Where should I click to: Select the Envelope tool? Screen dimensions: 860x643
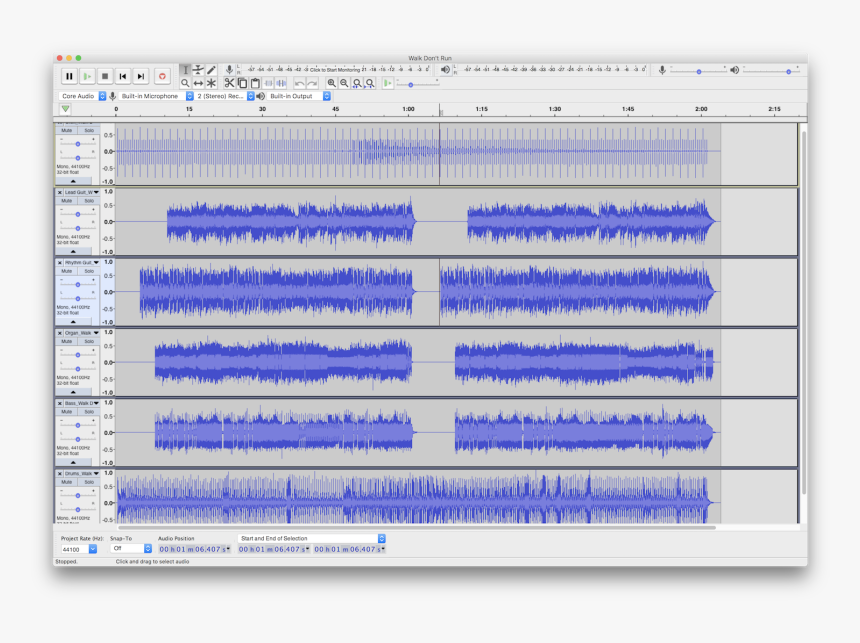tap(198, 69)
